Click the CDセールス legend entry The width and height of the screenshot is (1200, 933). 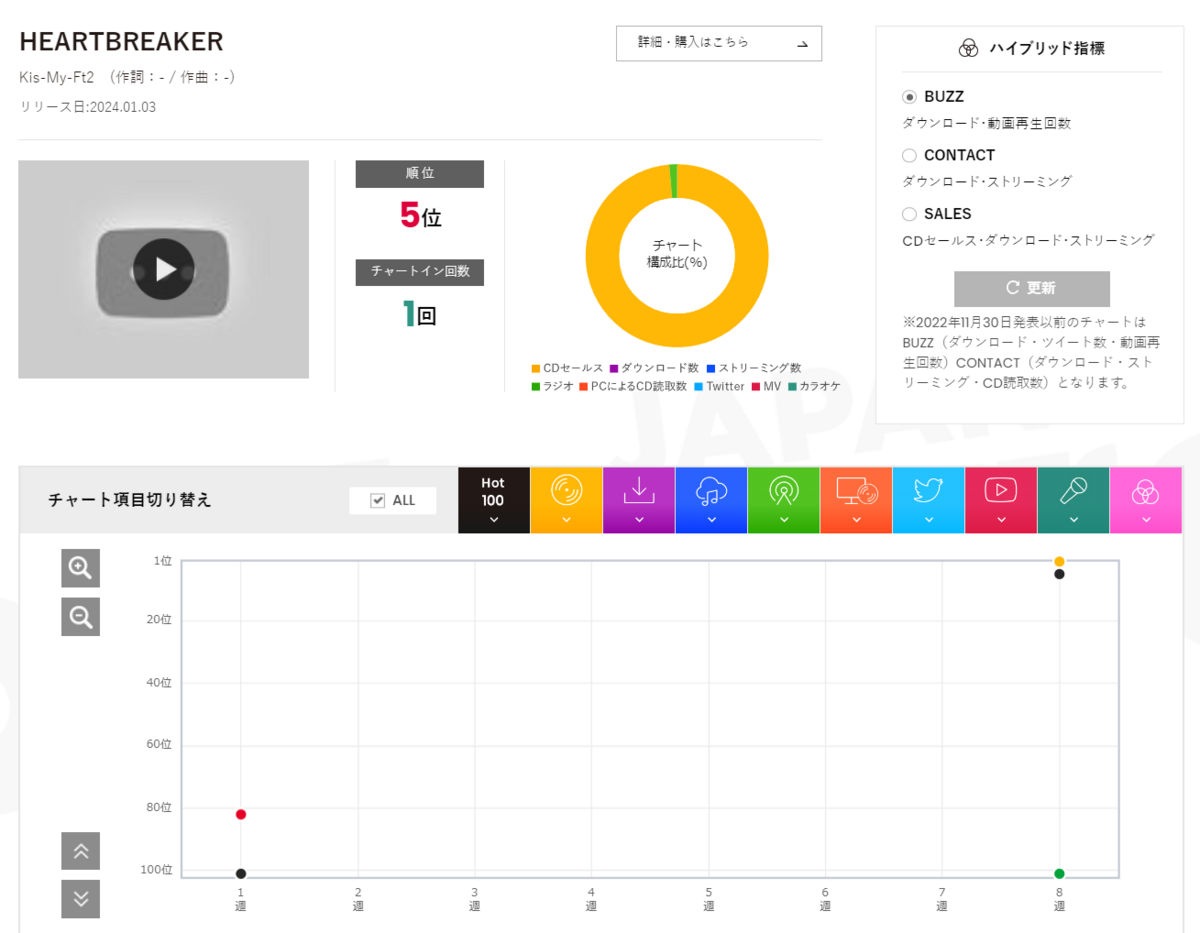tap(567, 368)
